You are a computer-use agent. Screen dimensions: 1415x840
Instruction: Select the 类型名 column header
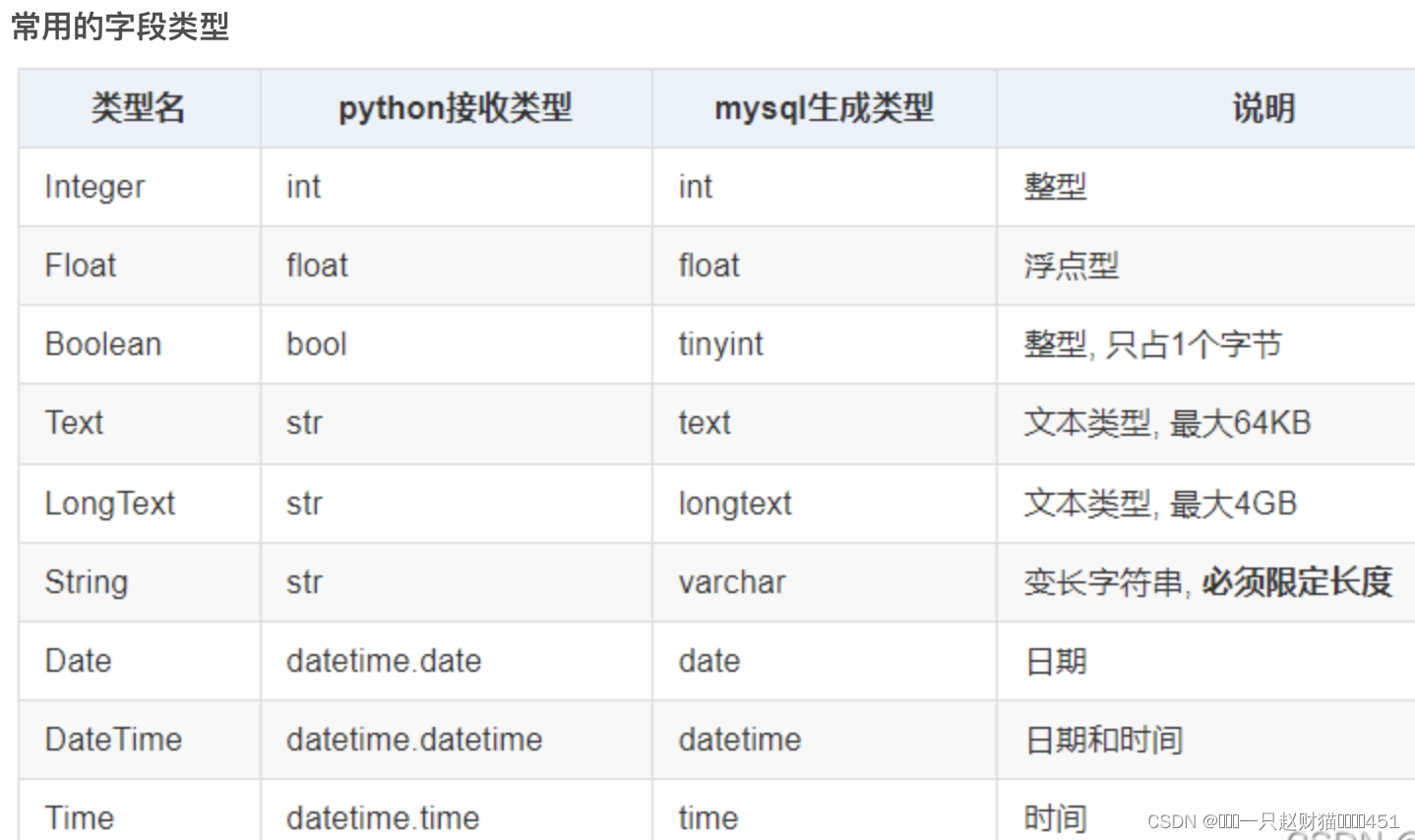(x=139, y=108)
